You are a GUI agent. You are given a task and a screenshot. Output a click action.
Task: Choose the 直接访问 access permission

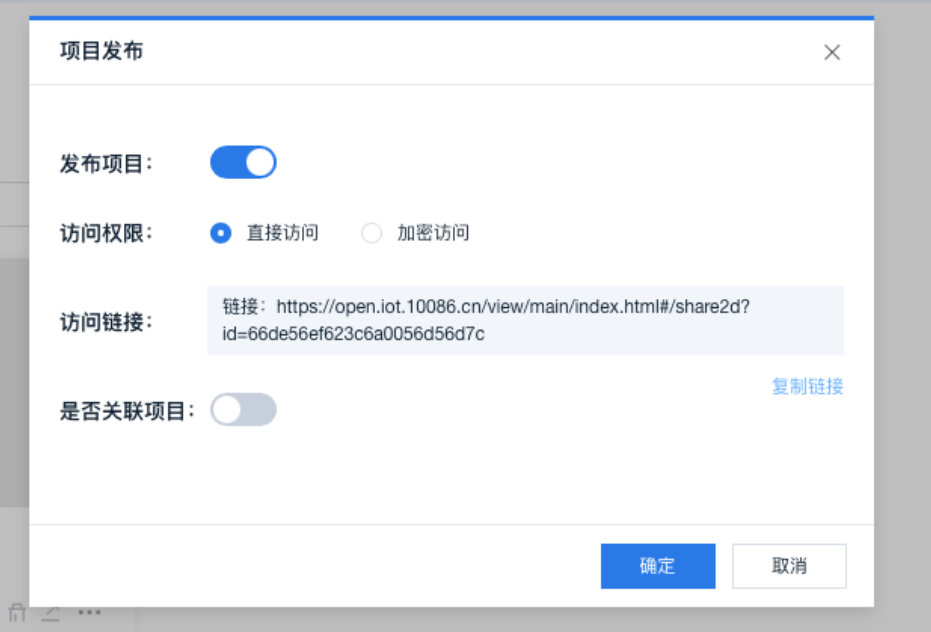(x=220, y=232)
